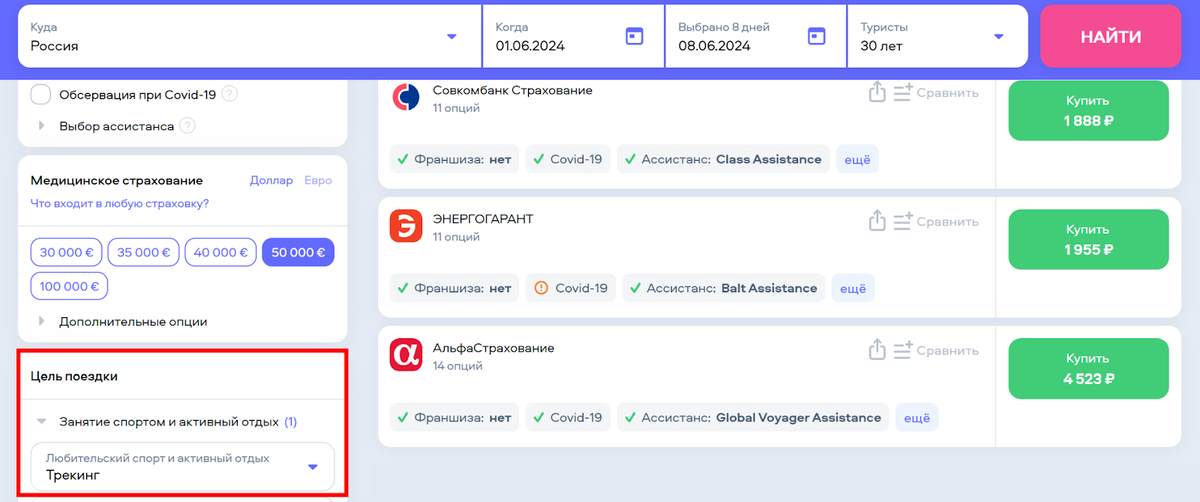Select 30 000 € coverage amount
The image size is (1200, 502).
[x=67, y=253]
